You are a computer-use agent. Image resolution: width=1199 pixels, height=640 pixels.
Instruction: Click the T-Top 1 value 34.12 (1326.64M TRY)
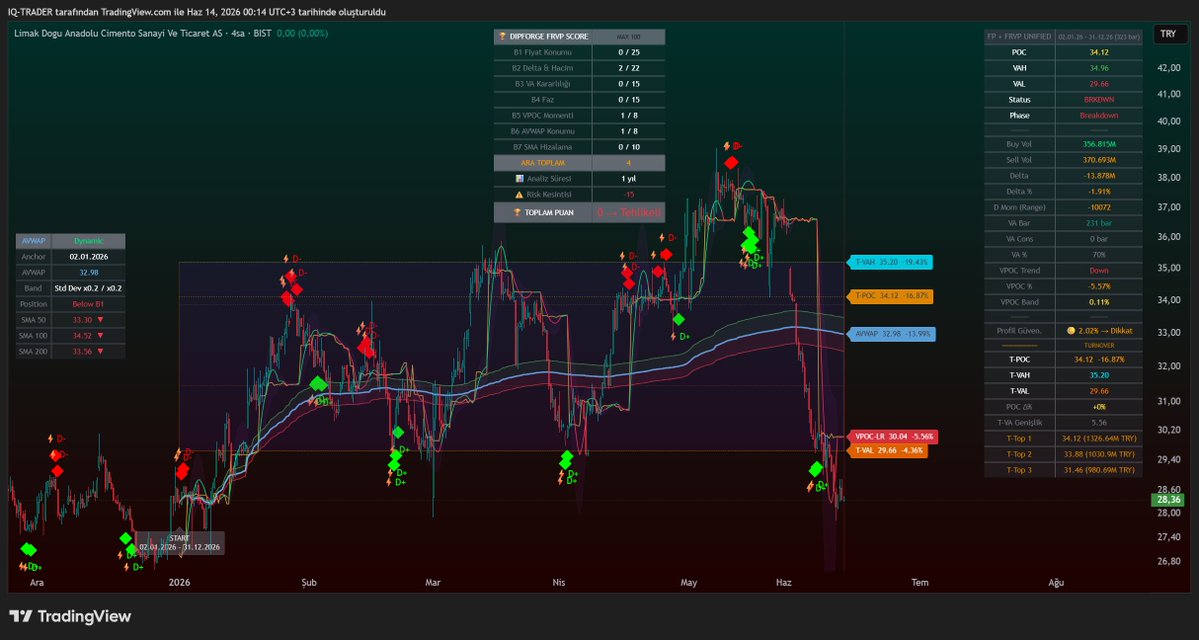pyautogui.click(x=1098, y=438)
